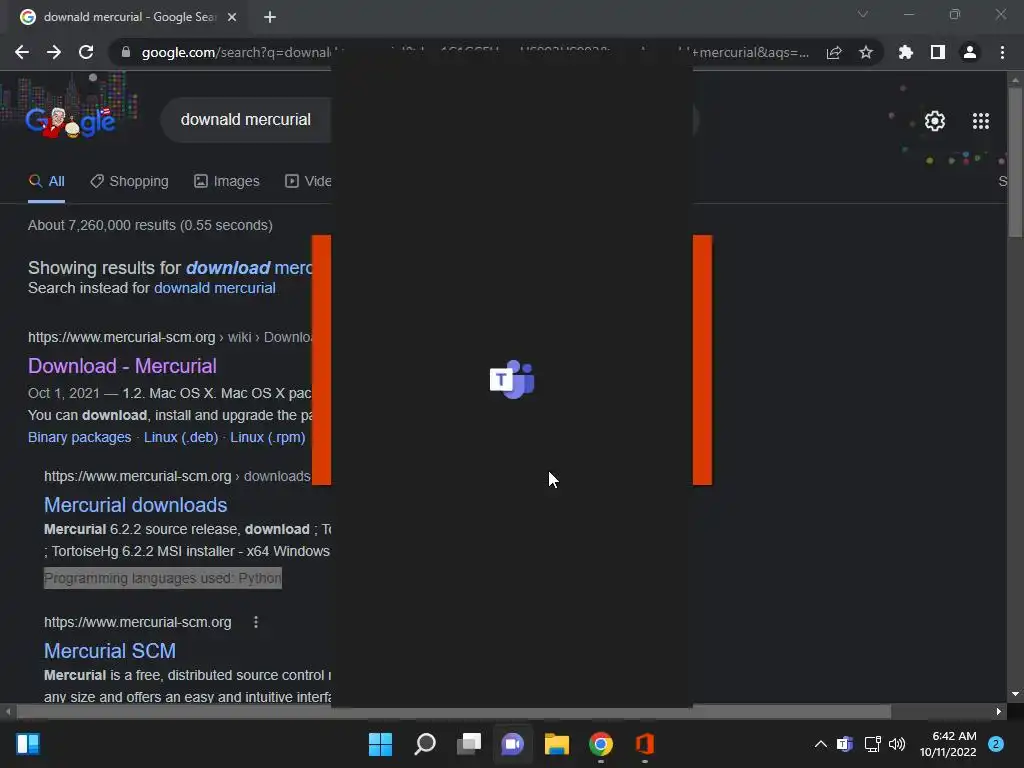Open File Explorer from taskbar

[x=557, y=744]
